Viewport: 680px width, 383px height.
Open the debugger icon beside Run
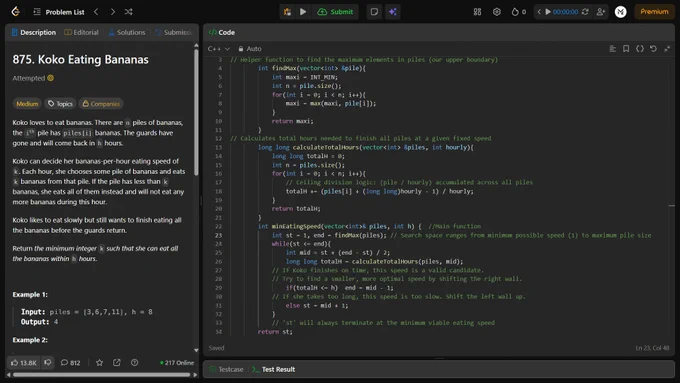click(287, 12)
